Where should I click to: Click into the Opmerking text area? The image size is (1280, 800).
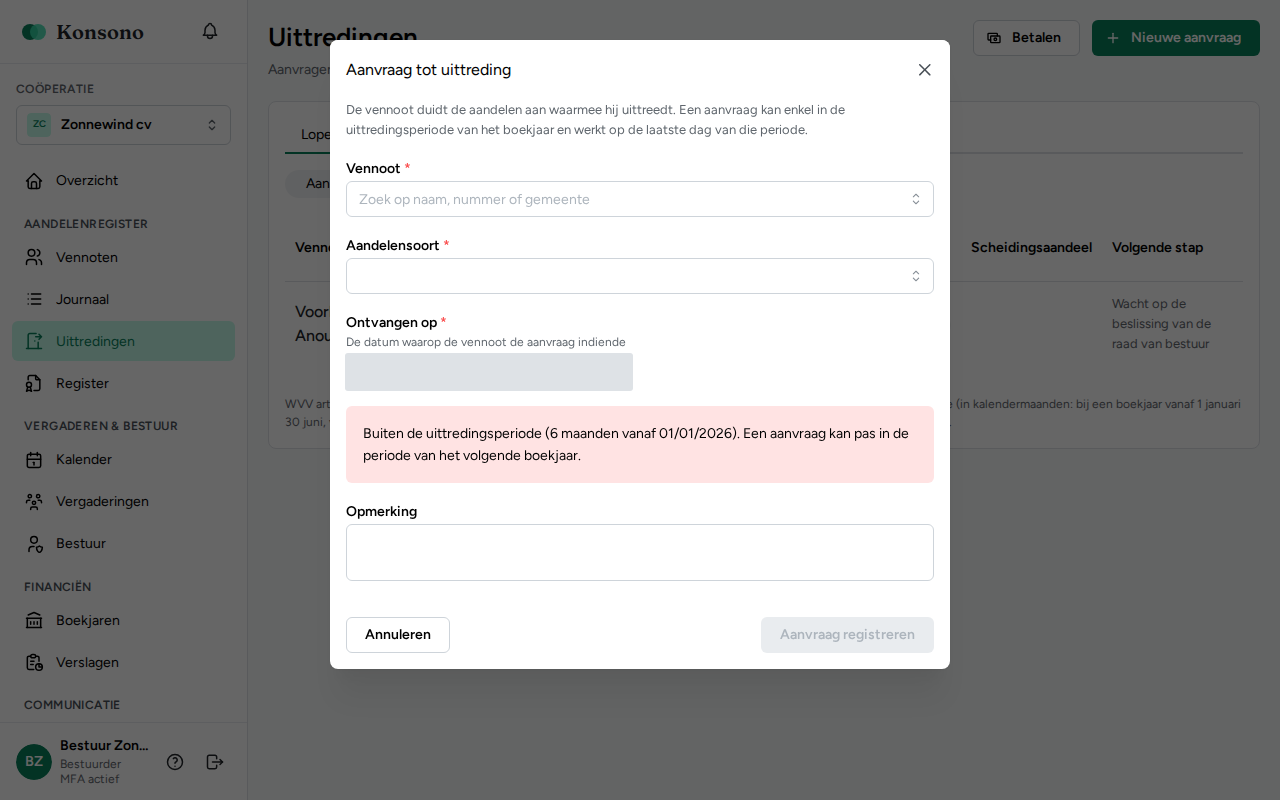pyautogui.click(x=640, y=552)
